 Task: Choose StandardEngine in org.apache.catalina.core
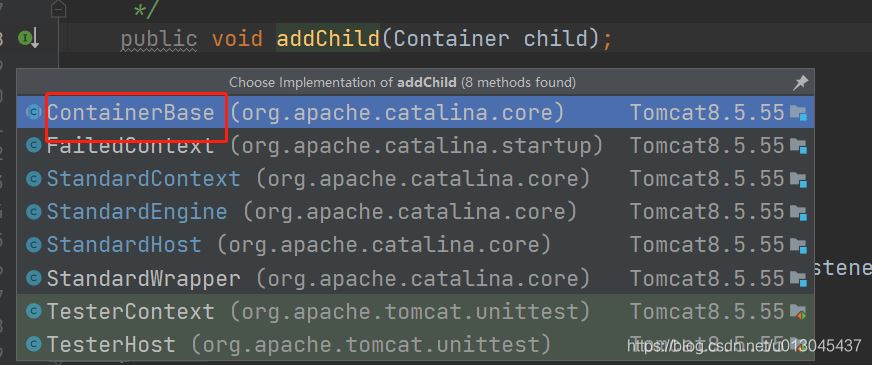point(415,212)
